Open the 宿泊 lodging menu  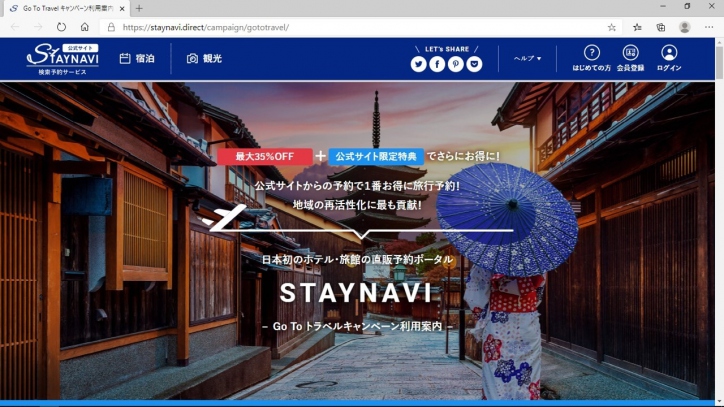click(137, 59)
